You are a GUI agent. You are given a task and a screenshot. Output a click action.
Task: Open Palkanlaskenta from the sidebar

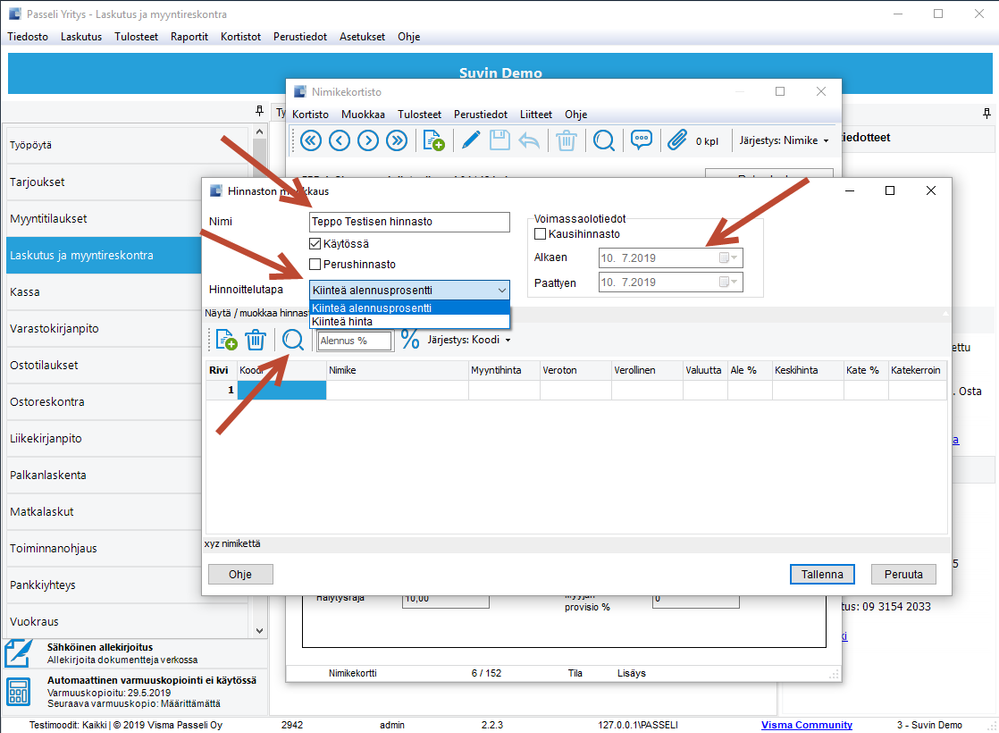coord(104,475)
